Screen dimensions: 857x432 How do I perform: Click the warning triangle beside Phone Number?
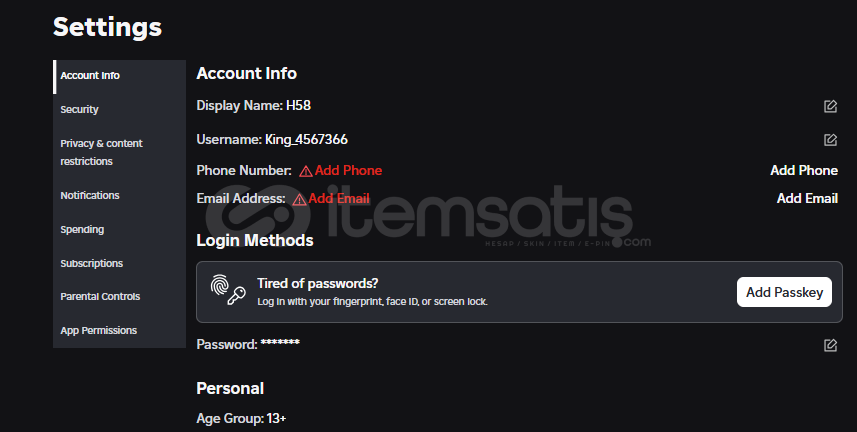pos(306,171)
